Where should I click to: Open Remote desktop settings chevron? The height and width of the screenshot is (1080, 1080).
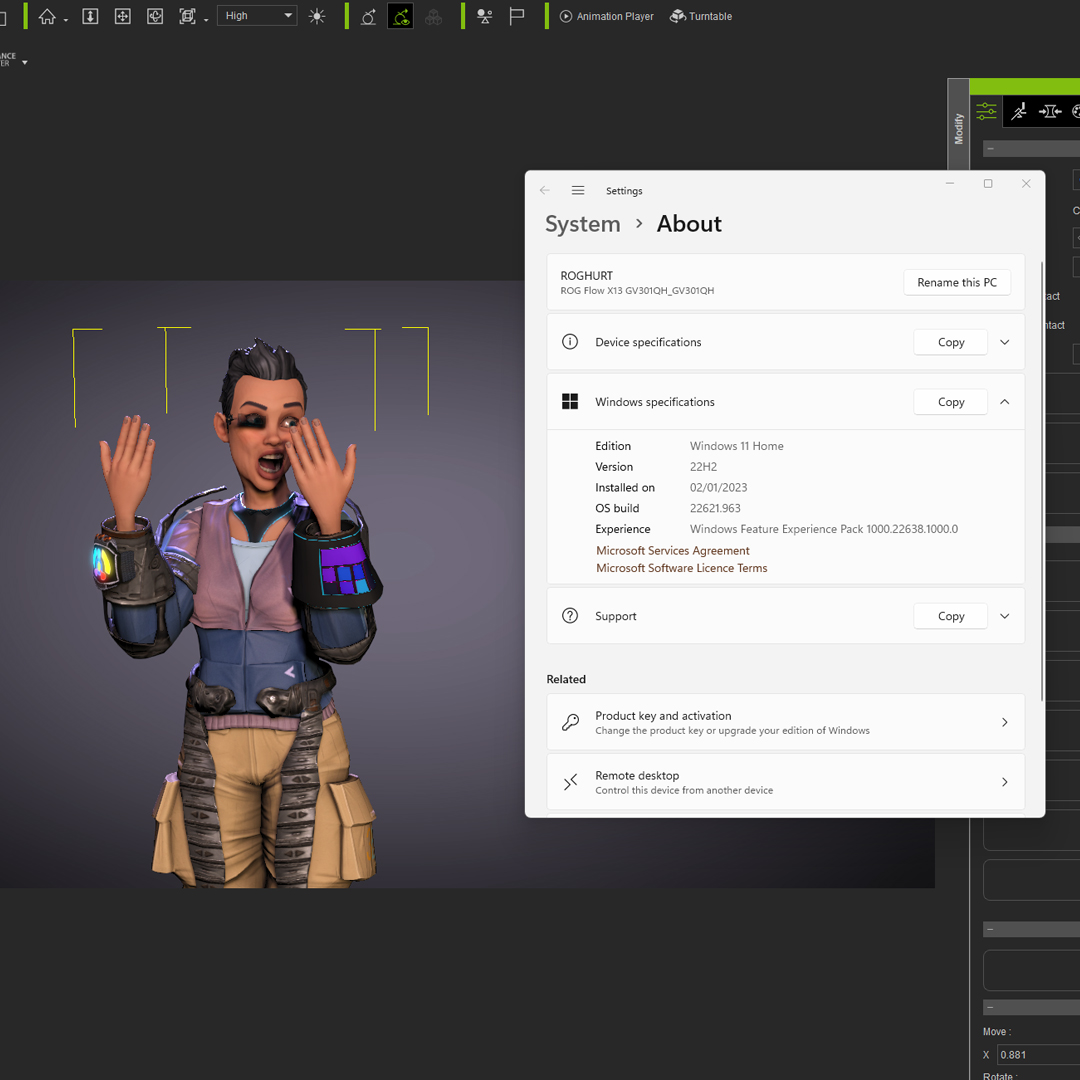coord(1004,782)
